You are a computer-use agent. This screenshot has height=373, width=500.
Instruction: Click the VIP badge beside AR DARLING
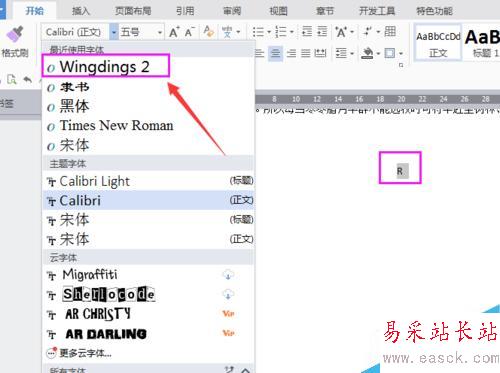click(x=228, y=333)
